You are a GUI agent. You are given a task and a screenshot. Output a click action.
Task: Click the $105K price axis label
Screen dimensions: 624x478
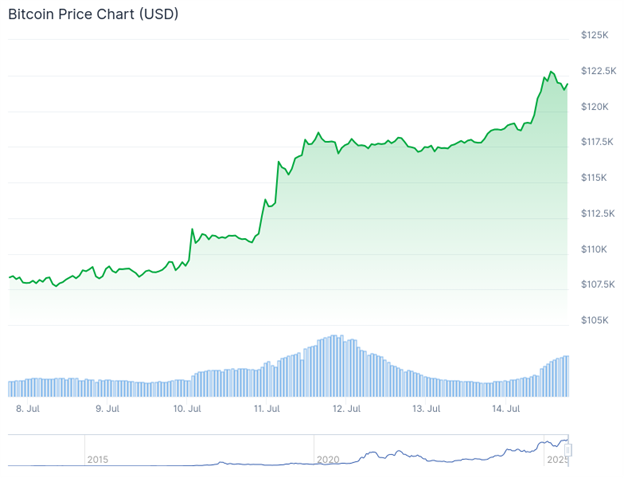(595, 320)
